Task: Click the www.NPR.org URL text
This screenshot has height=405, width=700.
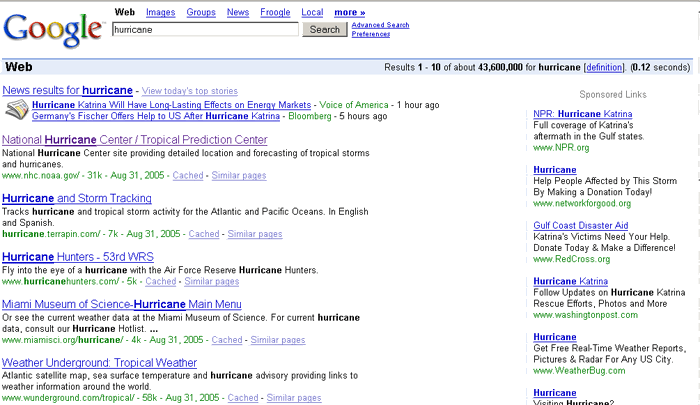Action: 561,148
